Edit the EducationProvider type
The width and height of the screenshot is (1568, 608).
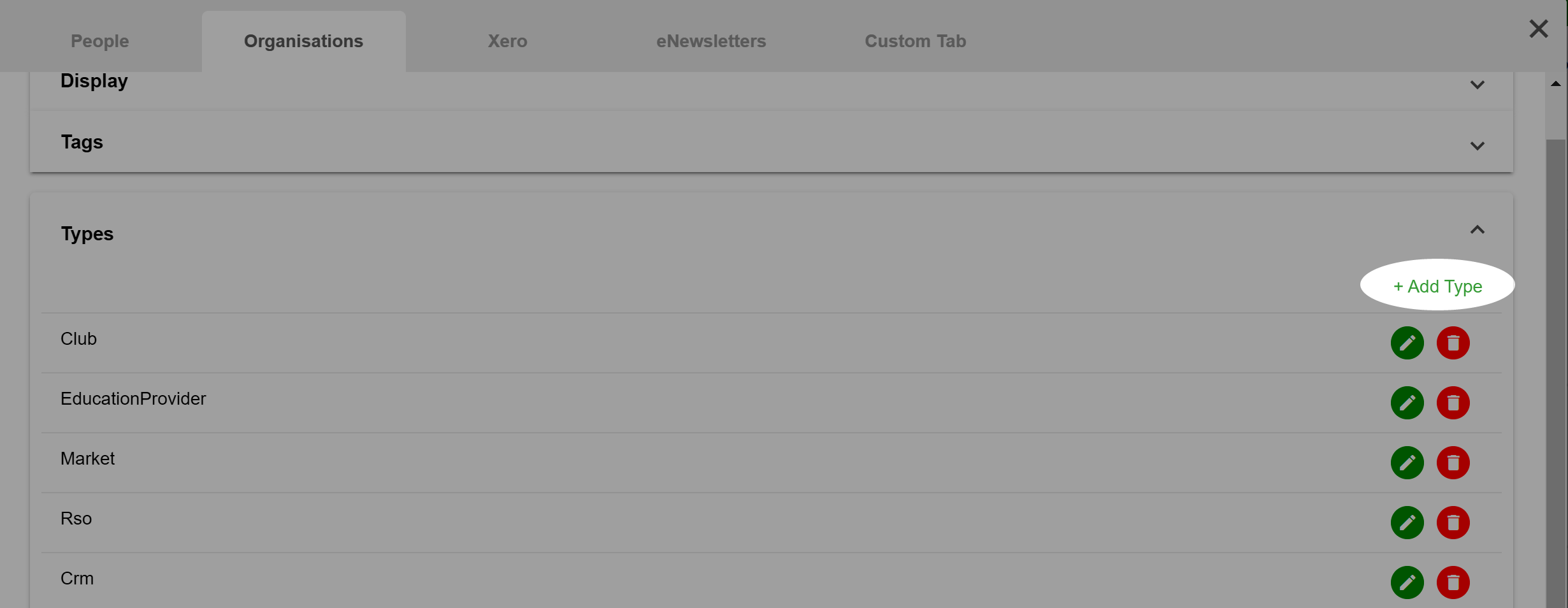1407,403
